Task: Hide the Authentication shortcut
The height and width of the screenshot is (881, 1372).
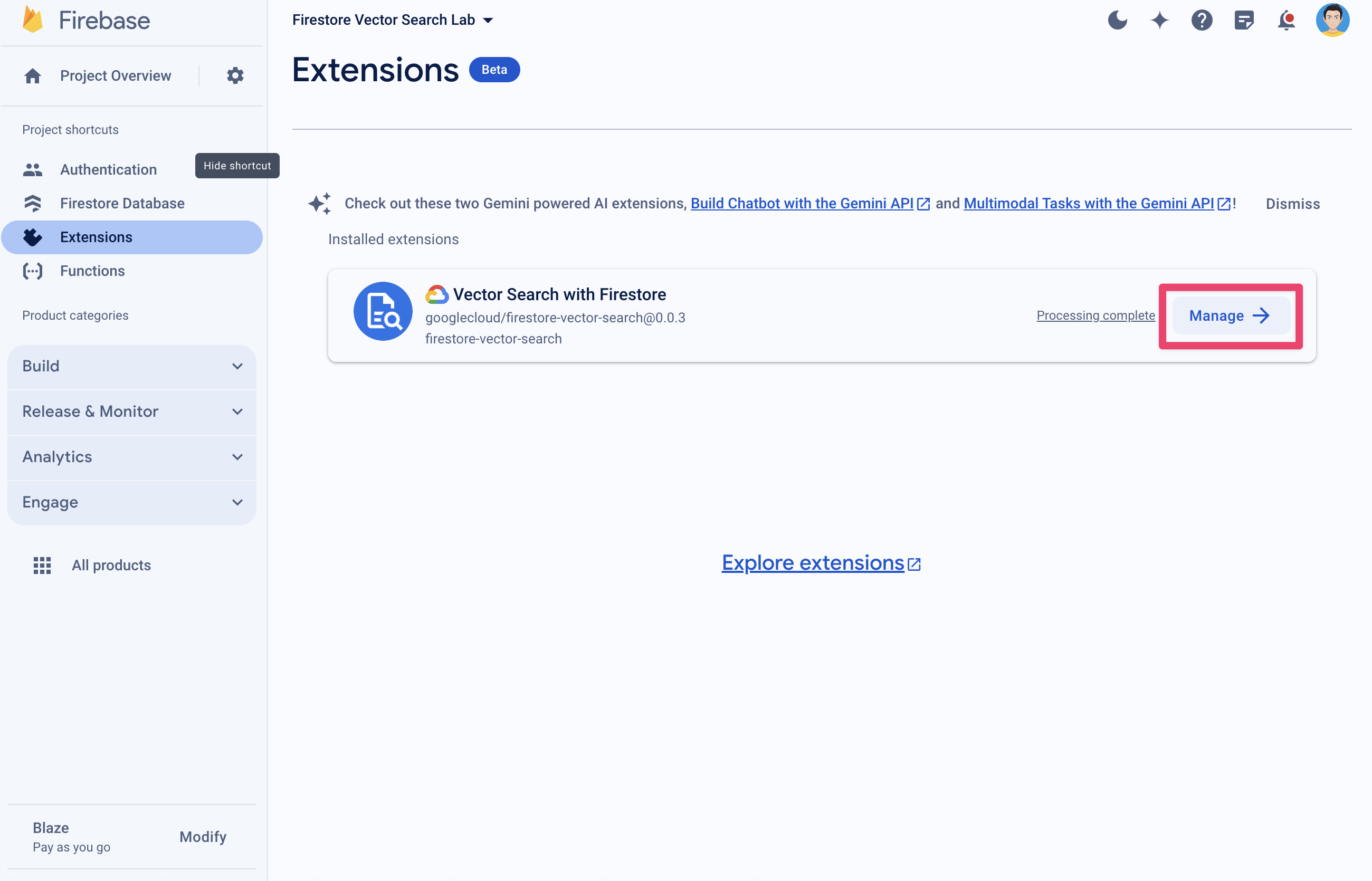Action: (x=237, y=166)
